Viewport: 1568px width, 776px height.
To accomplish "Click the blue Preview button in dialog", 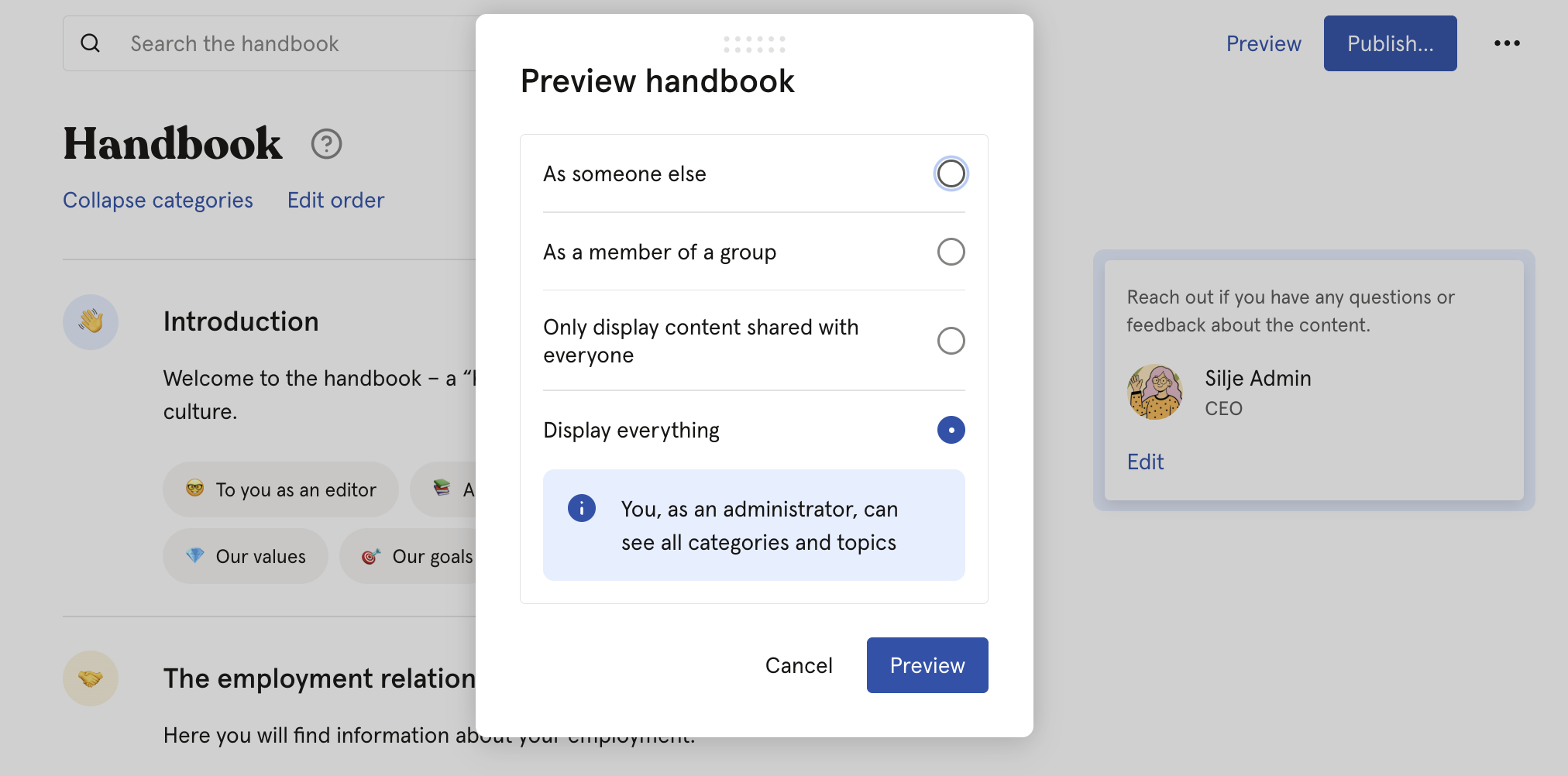I will pos(927,665).
